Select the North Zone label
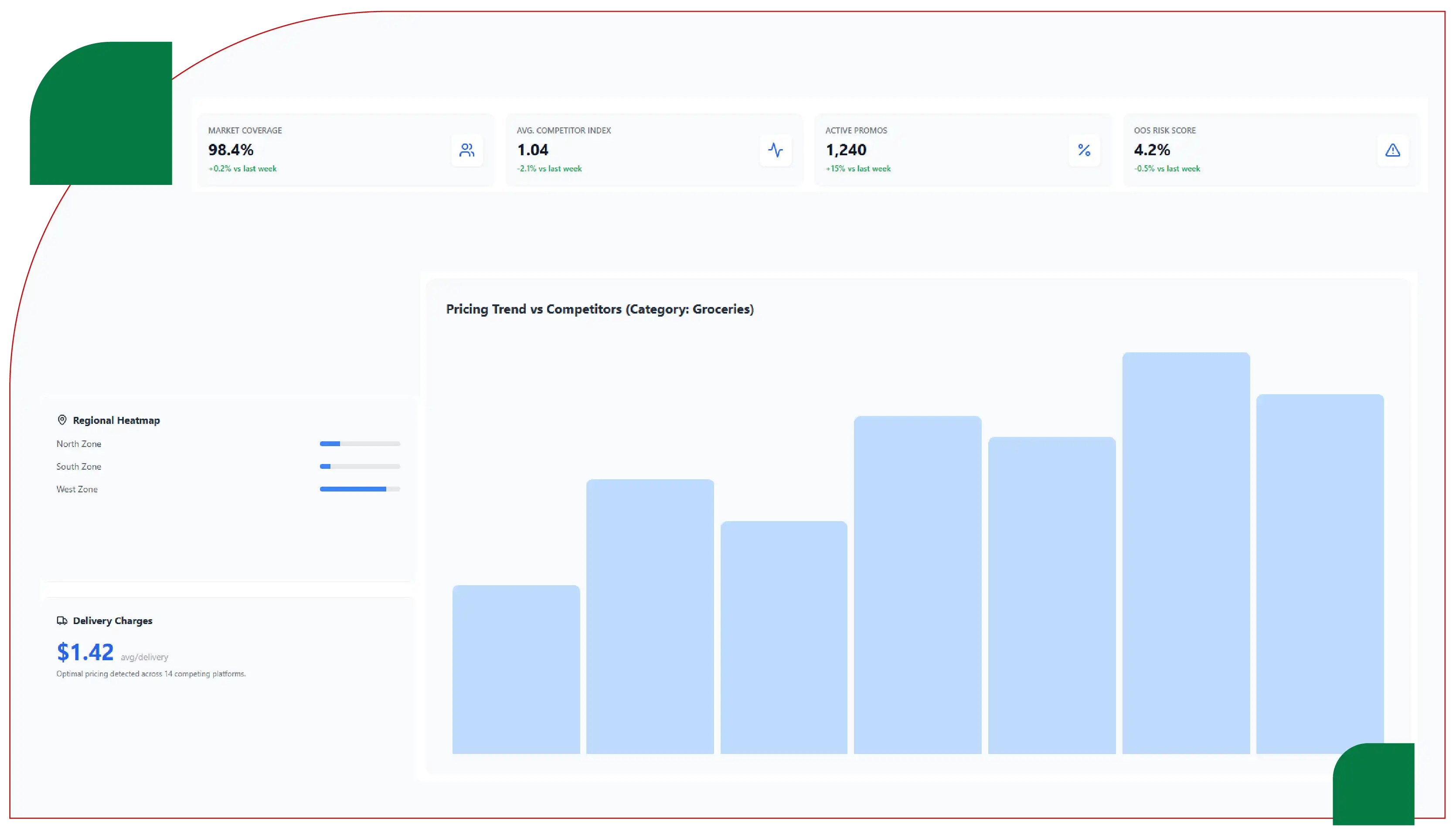 coord(78,443)
